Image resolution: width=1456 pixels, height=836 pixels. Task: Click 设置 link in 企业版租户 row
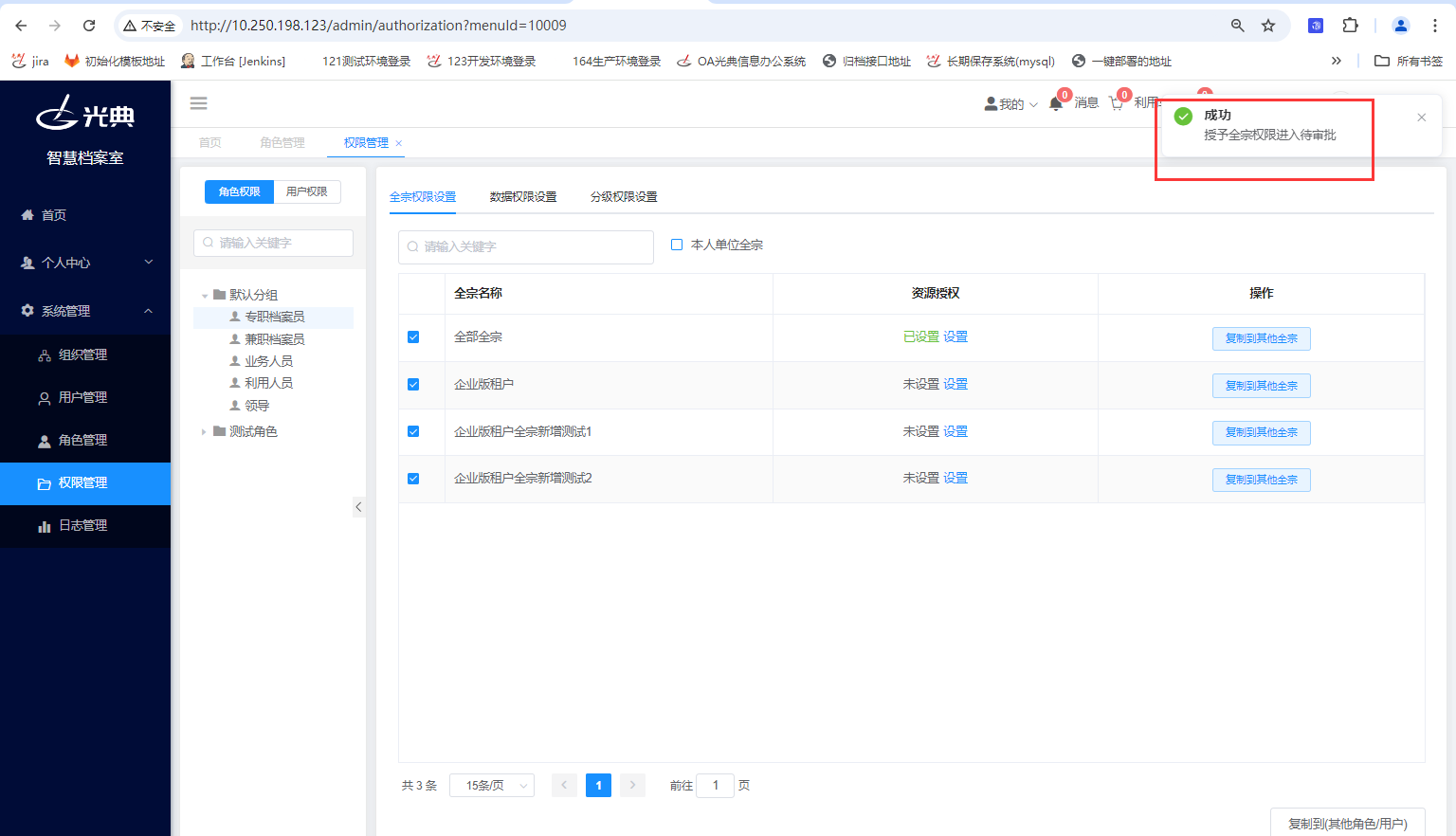pos(955,384)
